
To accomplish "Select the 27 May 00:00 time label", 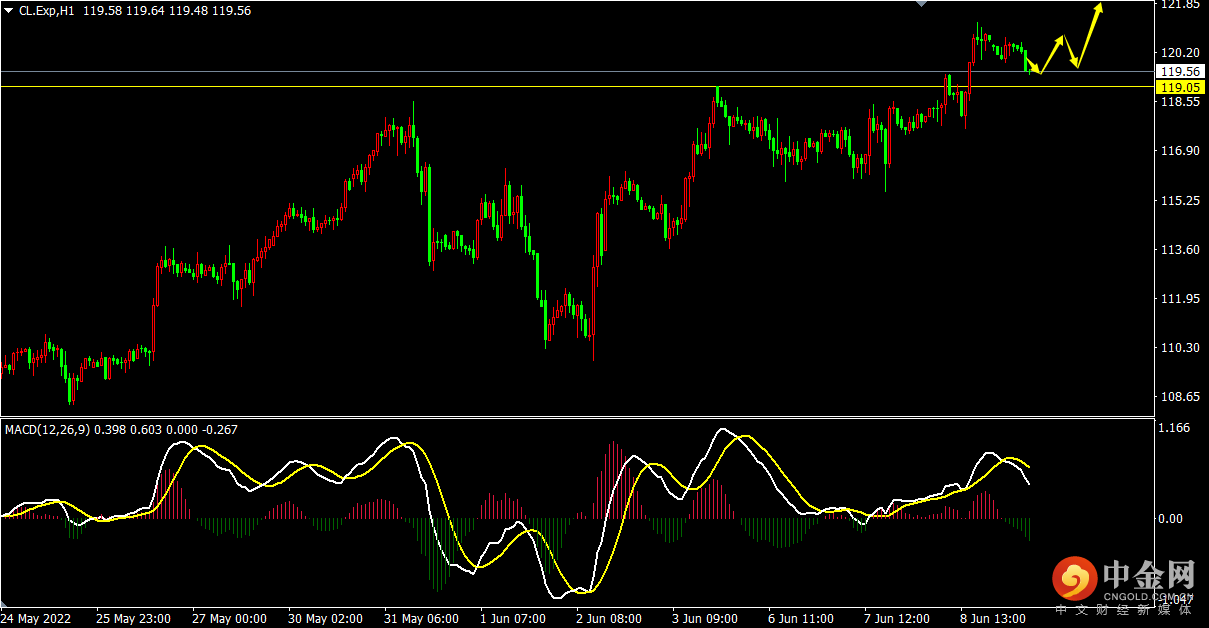I will tap(229, 619).
